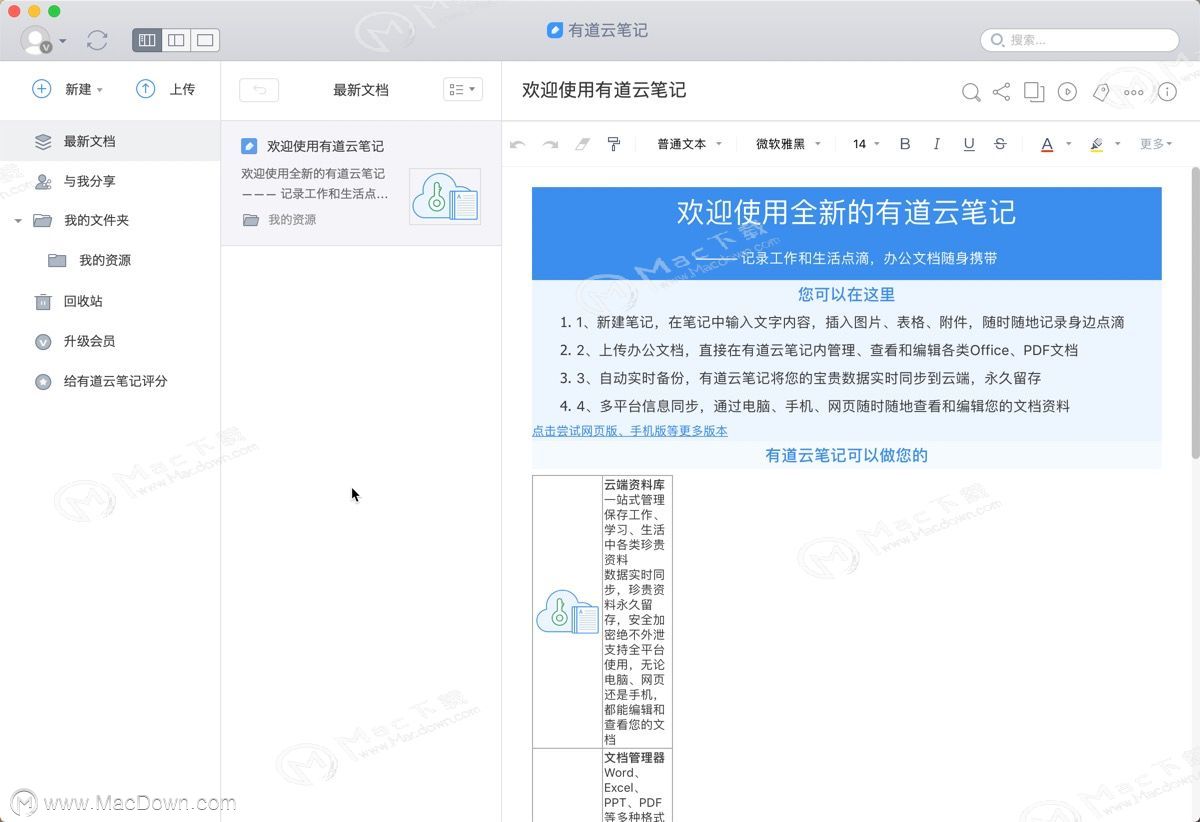Click the clear formatting eraser icon
The width and height of the screenshot is (1200, 822).
click(582, 144)
